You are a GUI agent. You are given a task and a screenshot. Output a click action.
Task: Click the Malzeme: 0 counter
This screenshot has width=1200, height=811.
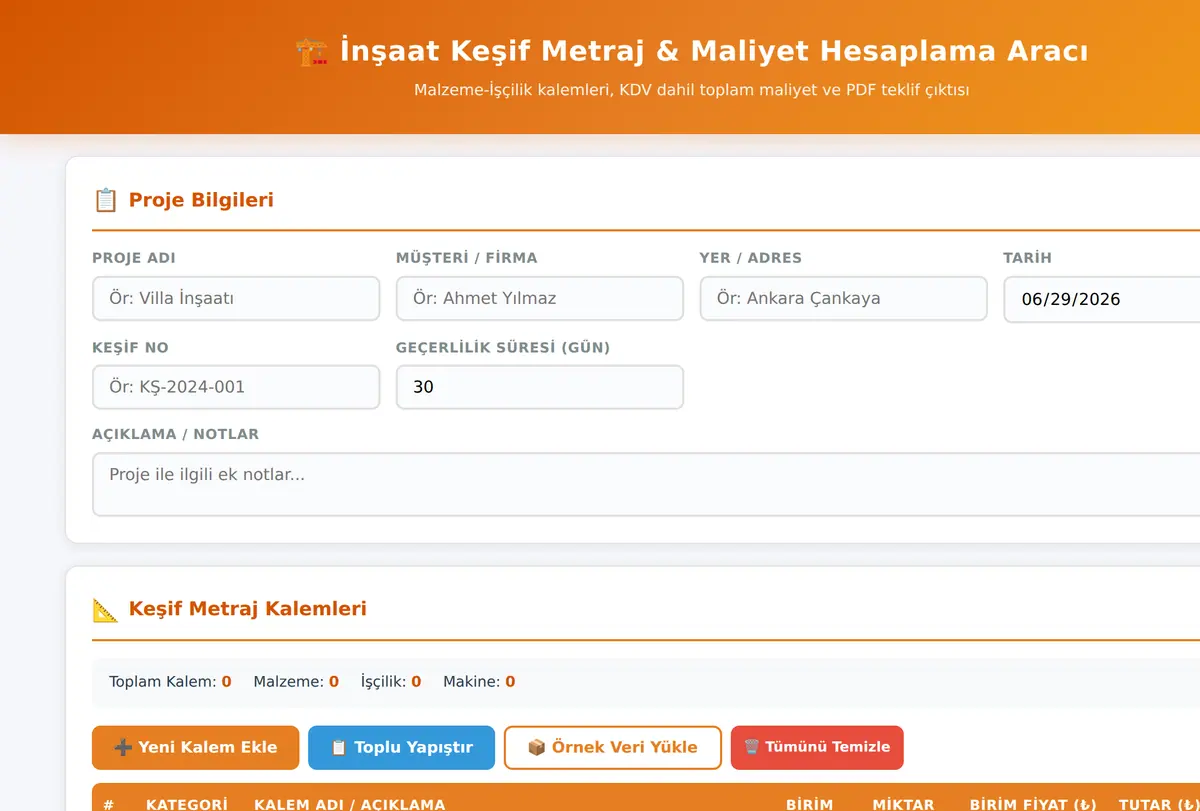click(x=296, y=682)
